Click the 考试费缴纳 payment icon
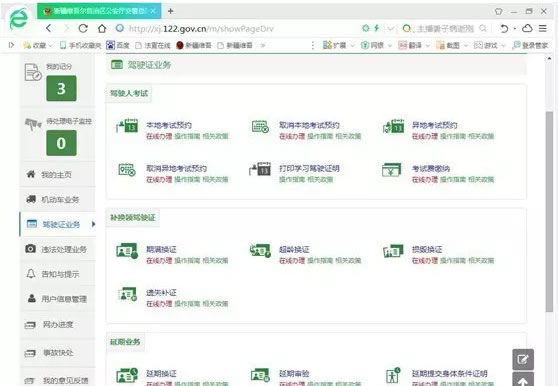 [x=391, y=170]
